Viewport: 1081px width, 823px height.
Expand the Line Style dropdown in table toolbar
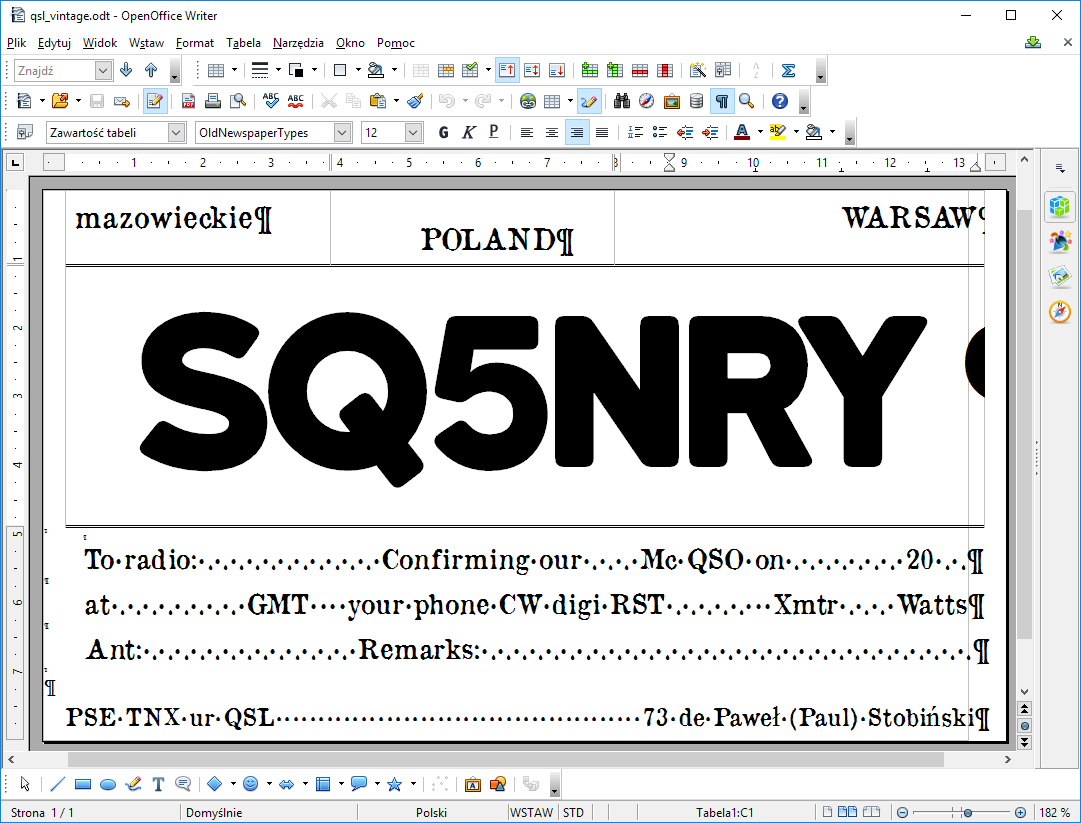(278, 70)
